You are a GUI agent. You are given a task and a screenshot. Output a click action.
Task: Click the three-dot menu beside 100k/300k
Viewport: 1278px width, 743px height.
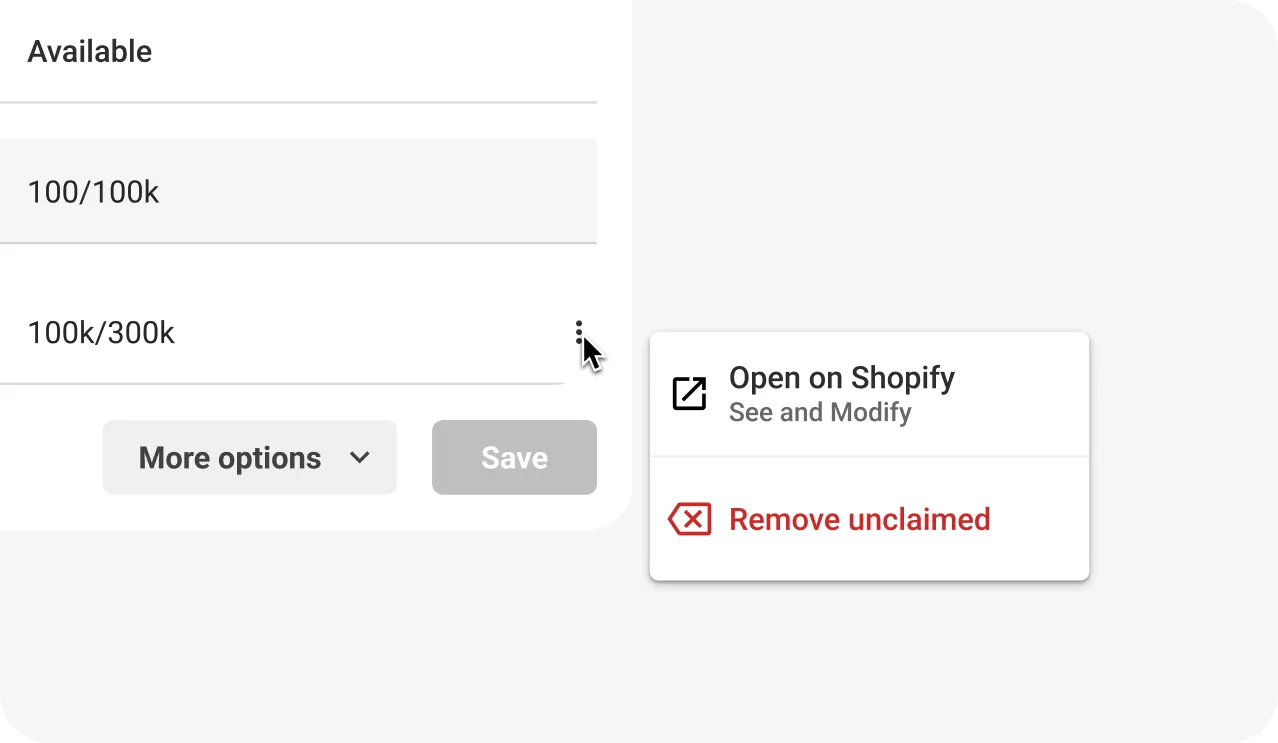pos(579,332)
